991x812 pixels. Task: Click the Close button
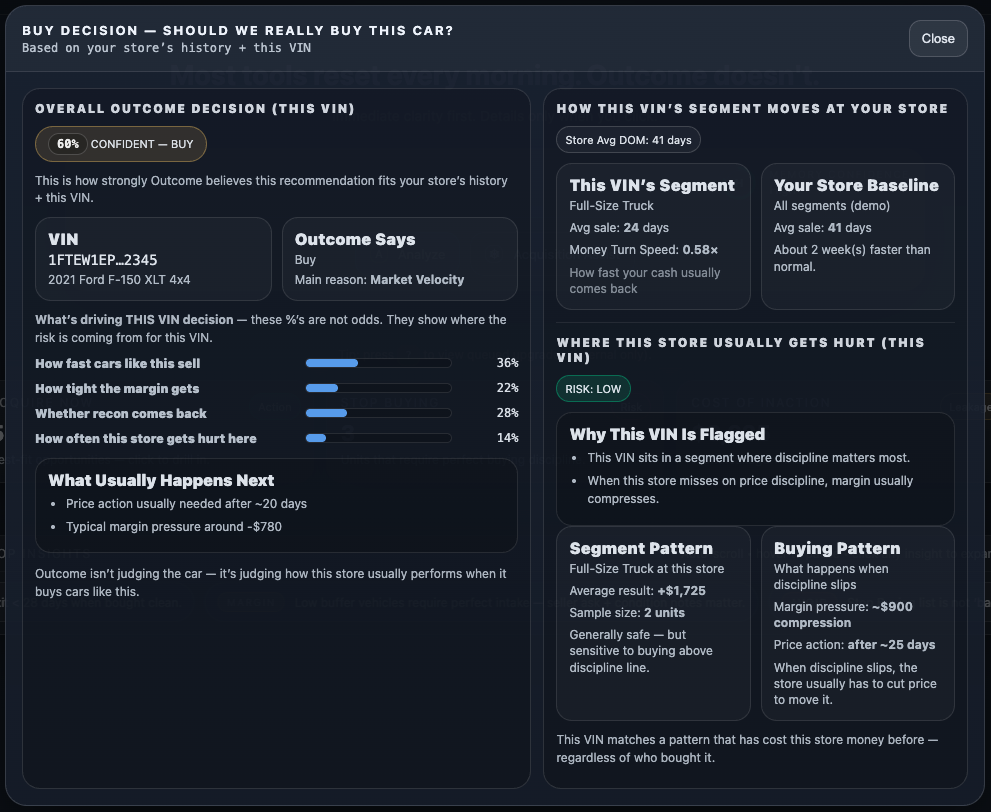coord(936,38)
